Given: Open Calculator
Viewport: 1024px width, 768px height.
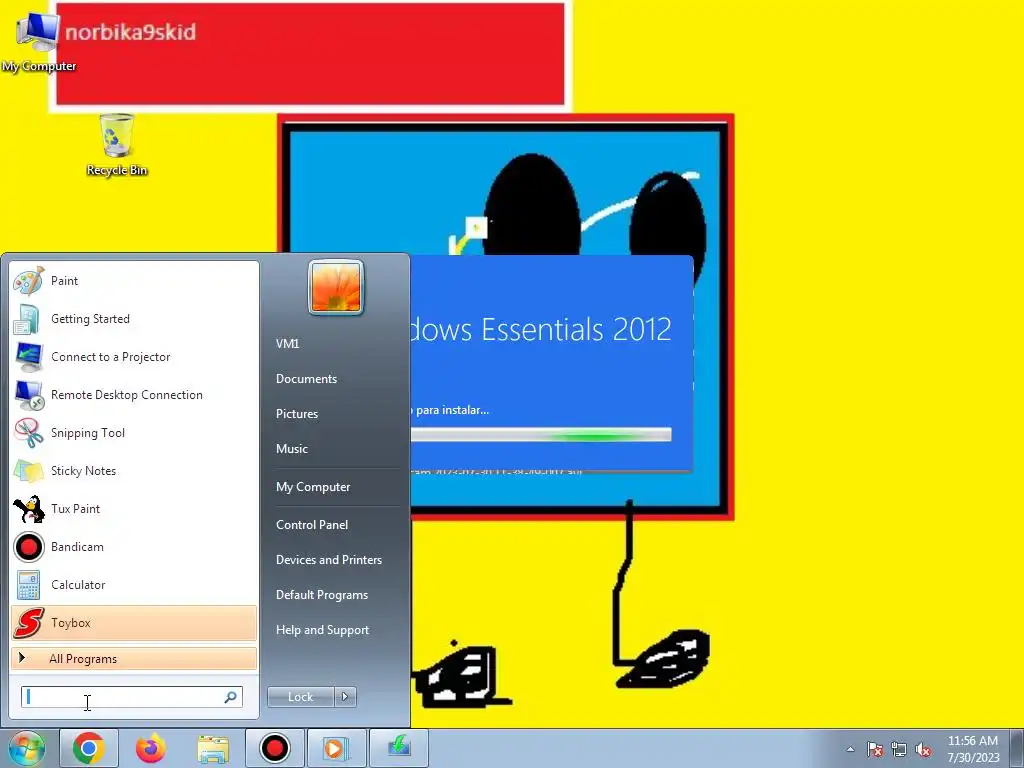Looking at the screenshot, I should [x=134, y=584].
